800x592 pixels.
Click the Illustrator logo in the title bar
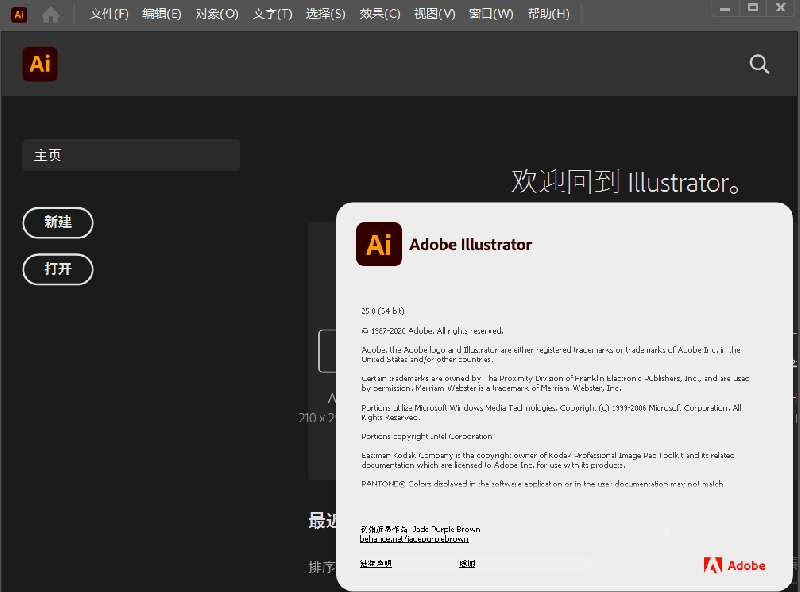(18, 14)
